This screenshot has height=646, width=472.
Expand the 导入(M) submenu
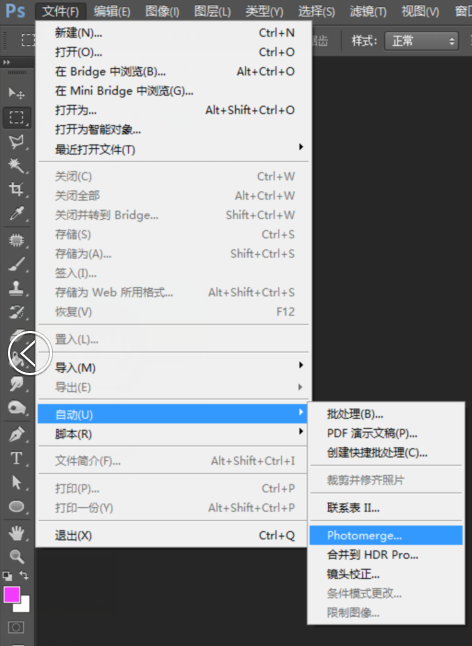click(173, 367)
